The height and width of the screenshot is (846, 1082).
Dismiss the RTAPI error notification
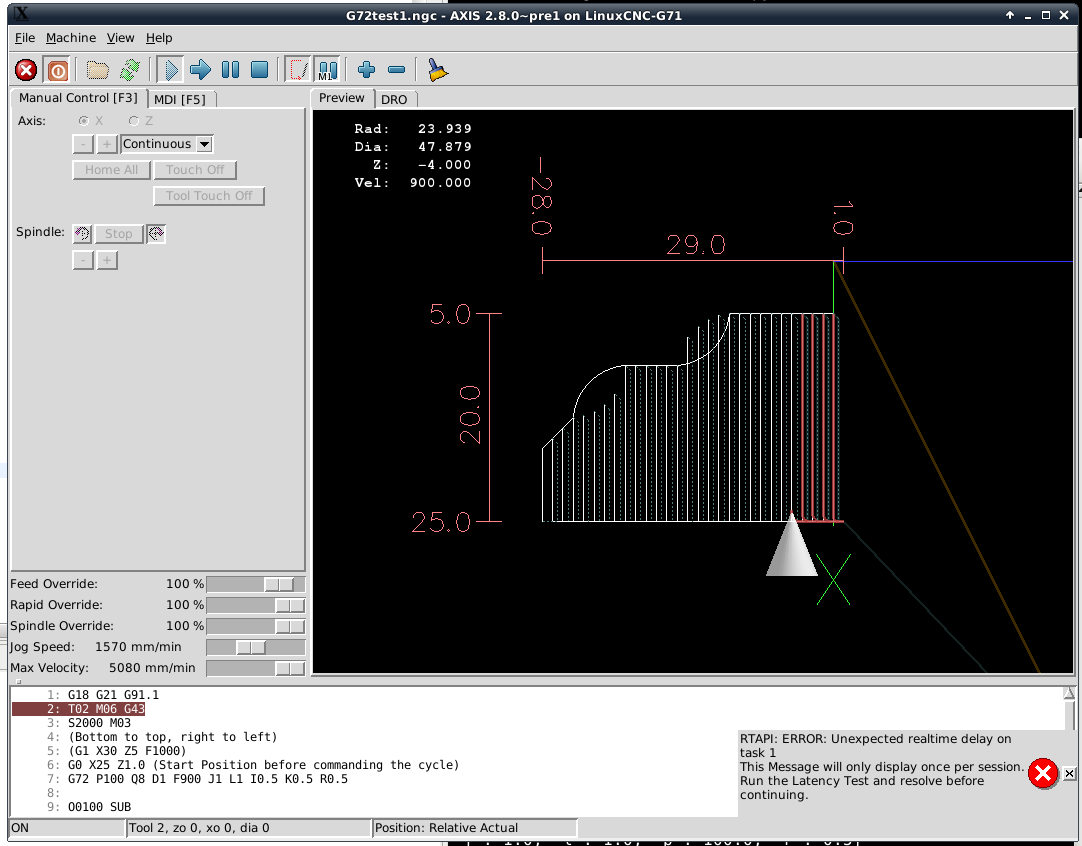(x=1069, y=774)
